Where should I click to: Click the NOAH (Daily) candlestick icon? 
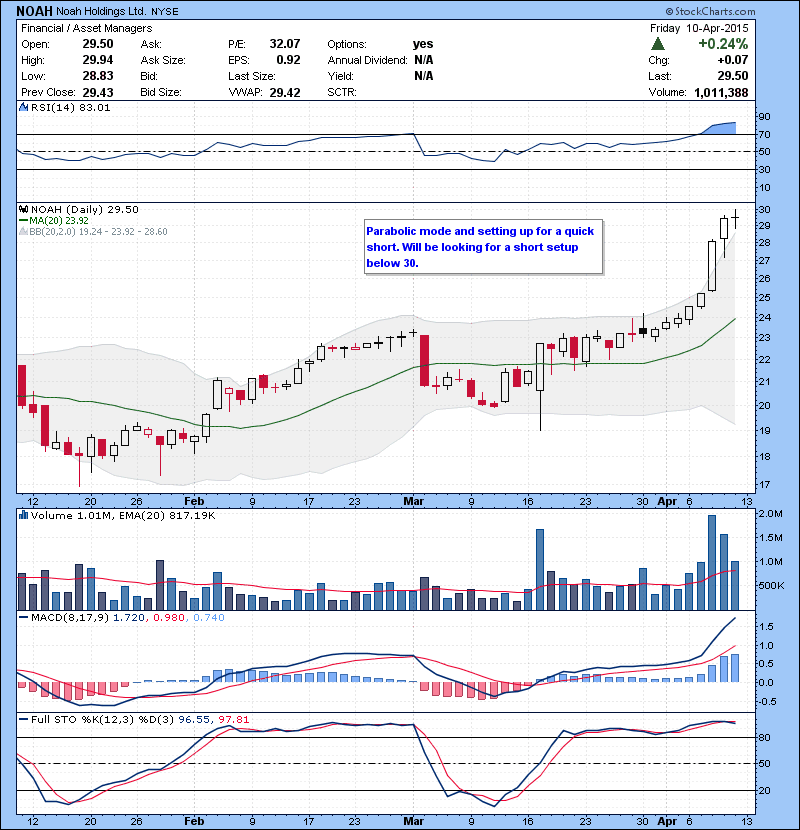pyautogui.click(x=23, y=210)
